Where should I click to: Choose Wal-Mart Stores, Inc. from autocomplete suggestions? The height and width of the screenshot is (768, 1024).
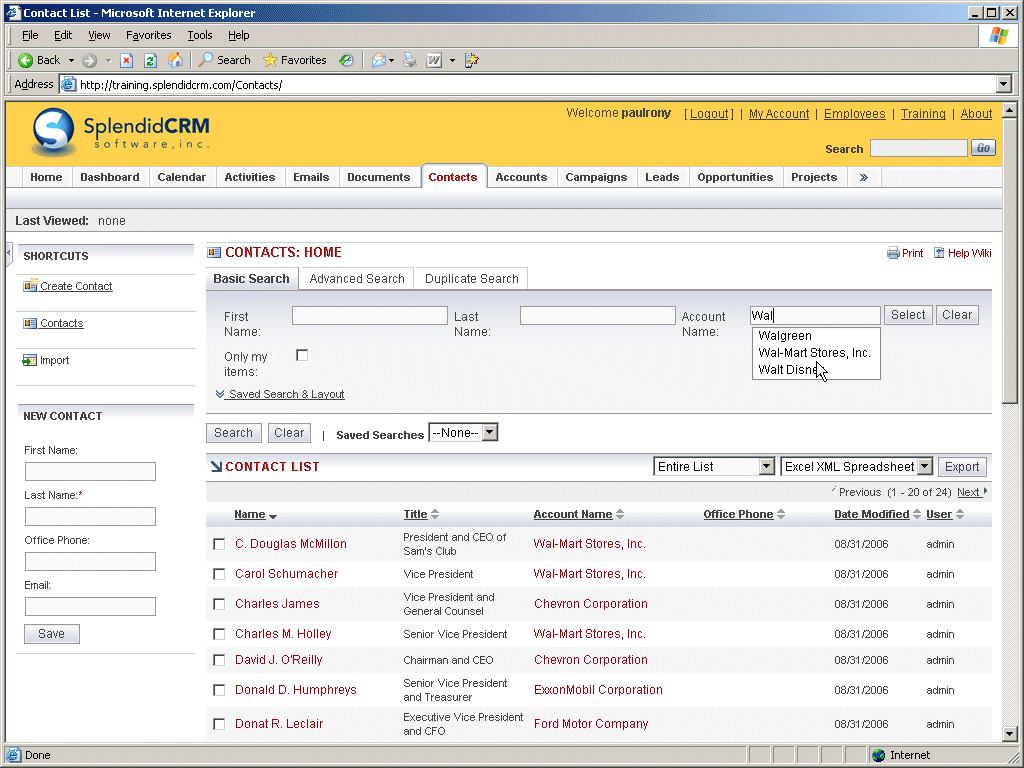click(814, 353)
